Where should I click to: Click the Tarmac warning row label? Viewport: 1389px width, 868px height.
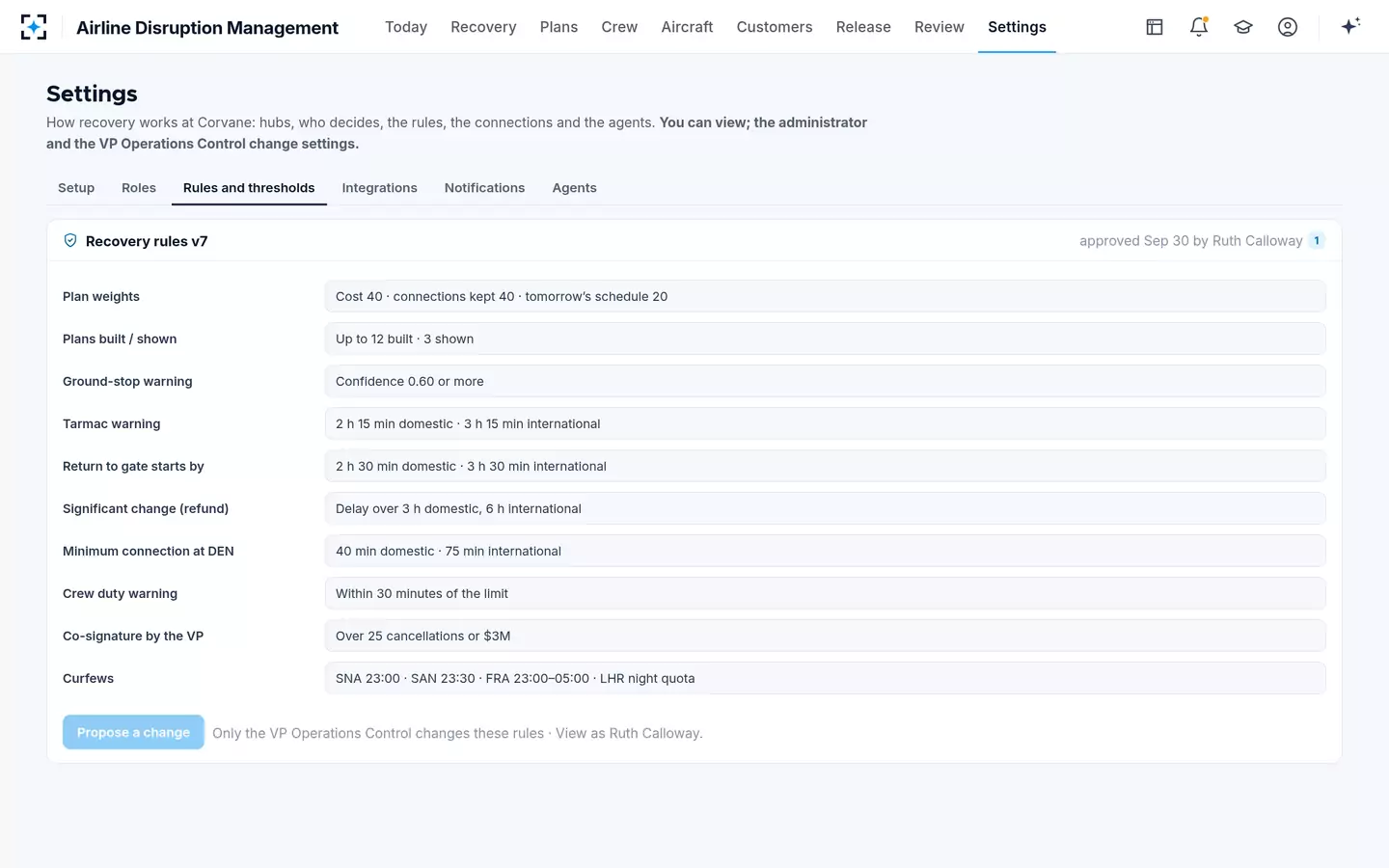pyautogui.click(x=112, y=423)
